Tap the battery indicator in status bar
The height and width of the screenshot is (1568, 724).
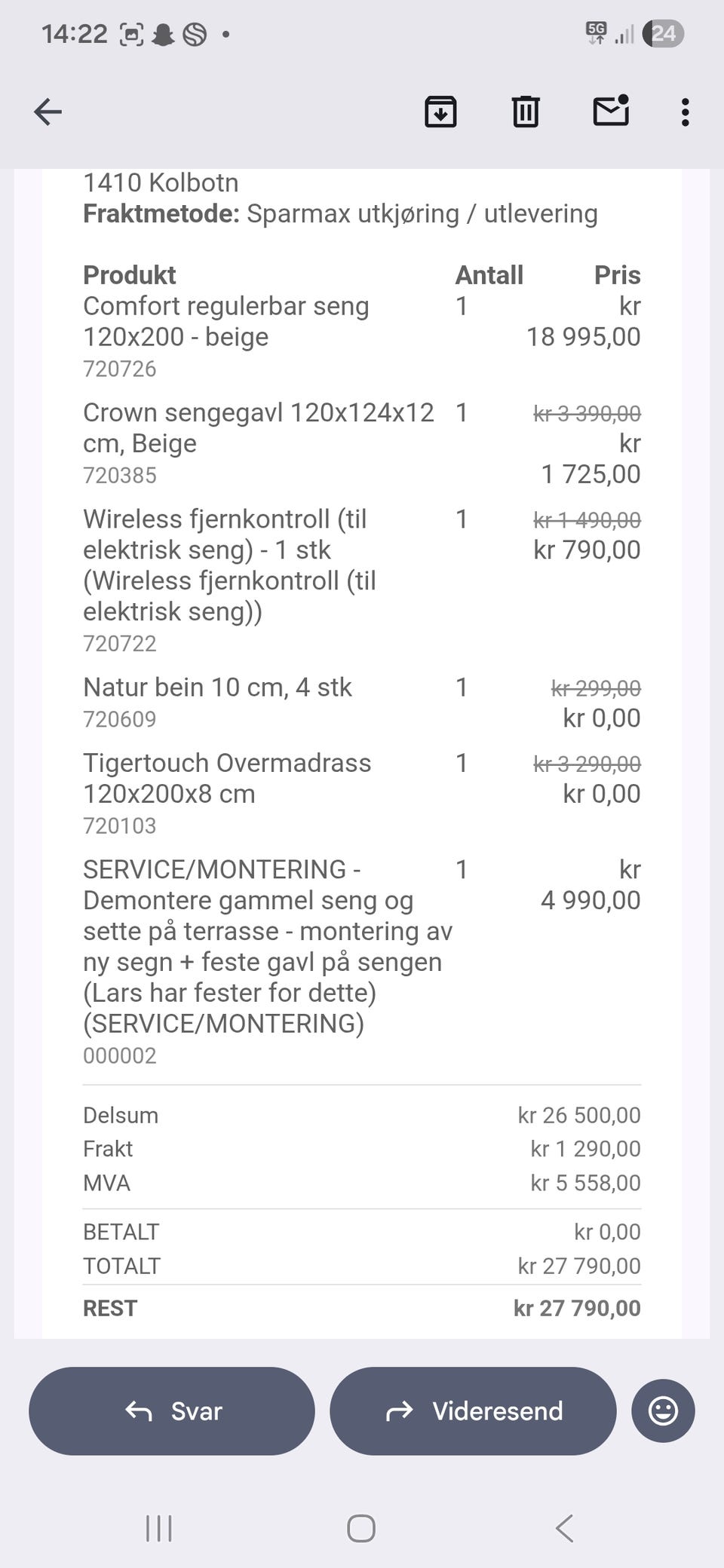(x=663, y=34)
